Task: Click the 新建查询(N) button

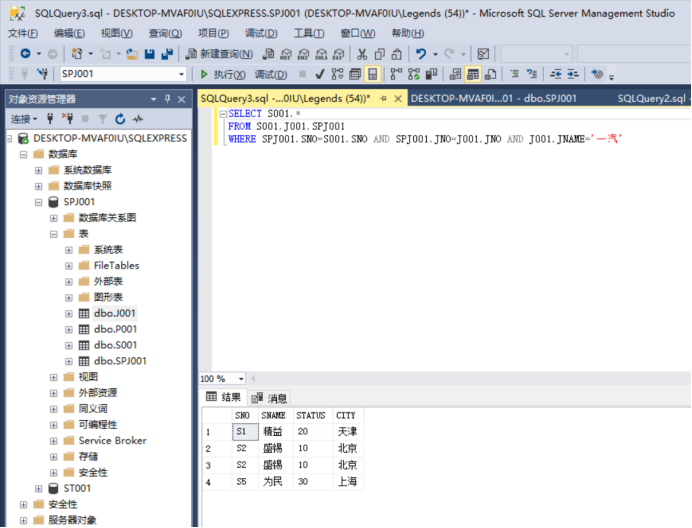Action: click(x=219, y=54)
